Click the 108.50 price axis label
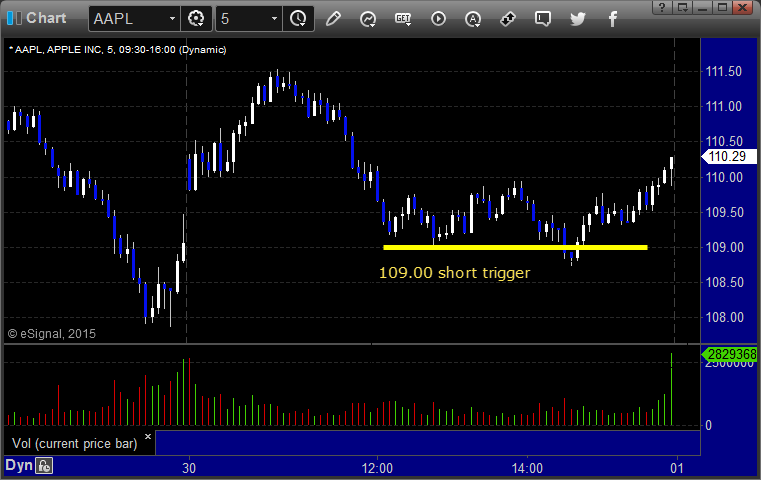 (724, 282)
